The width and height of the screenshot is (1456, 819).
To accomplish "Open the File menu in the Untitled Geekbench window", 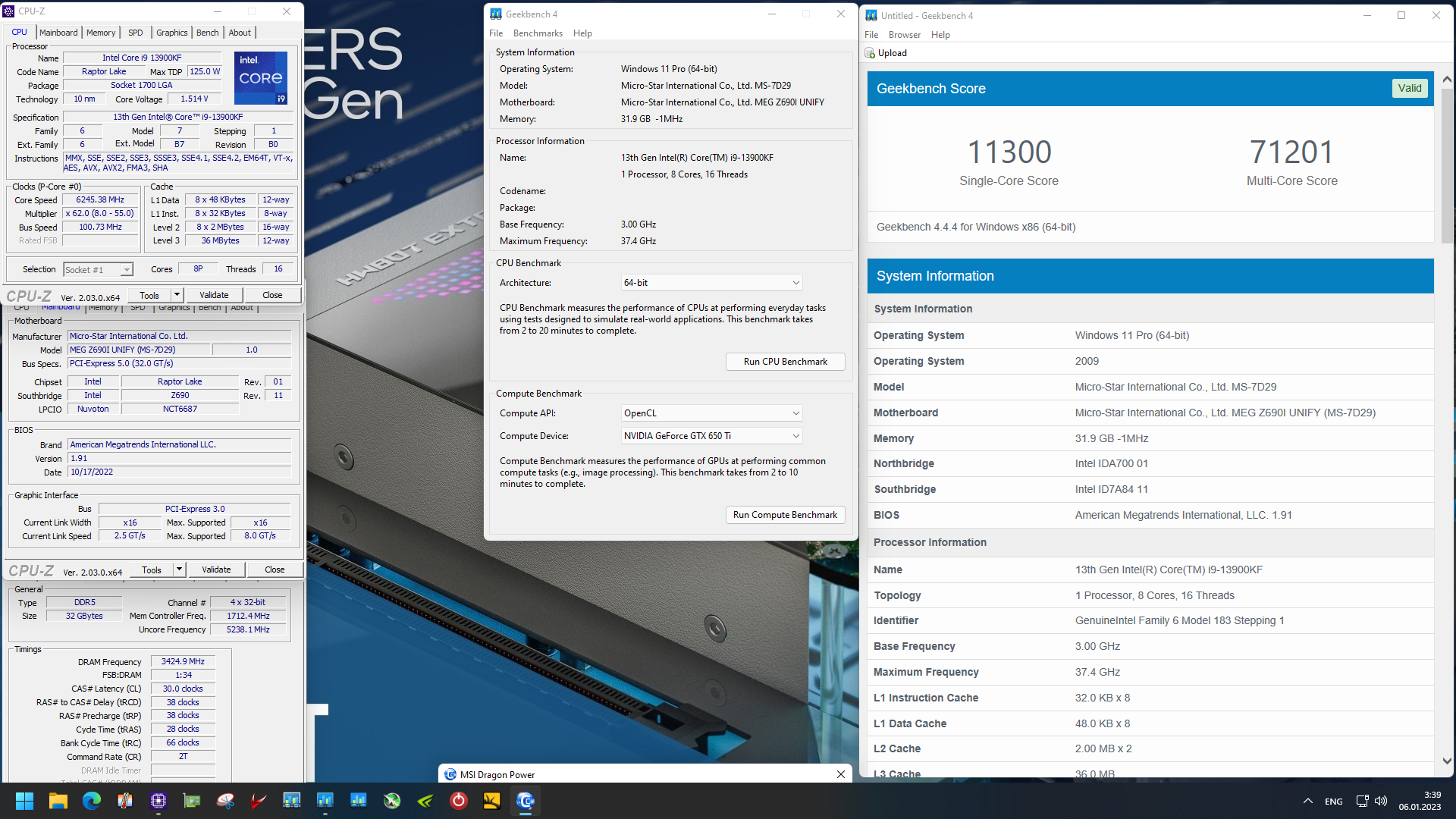I will (x=871, y=35).
